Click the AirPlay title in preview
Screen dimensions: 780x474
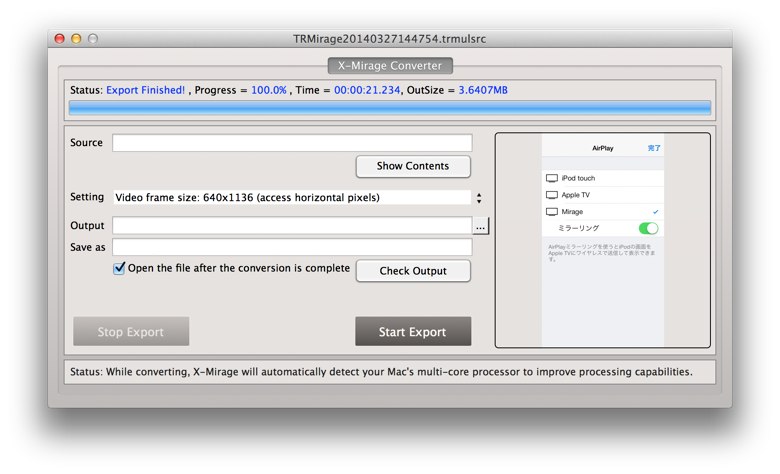[602, 148]
